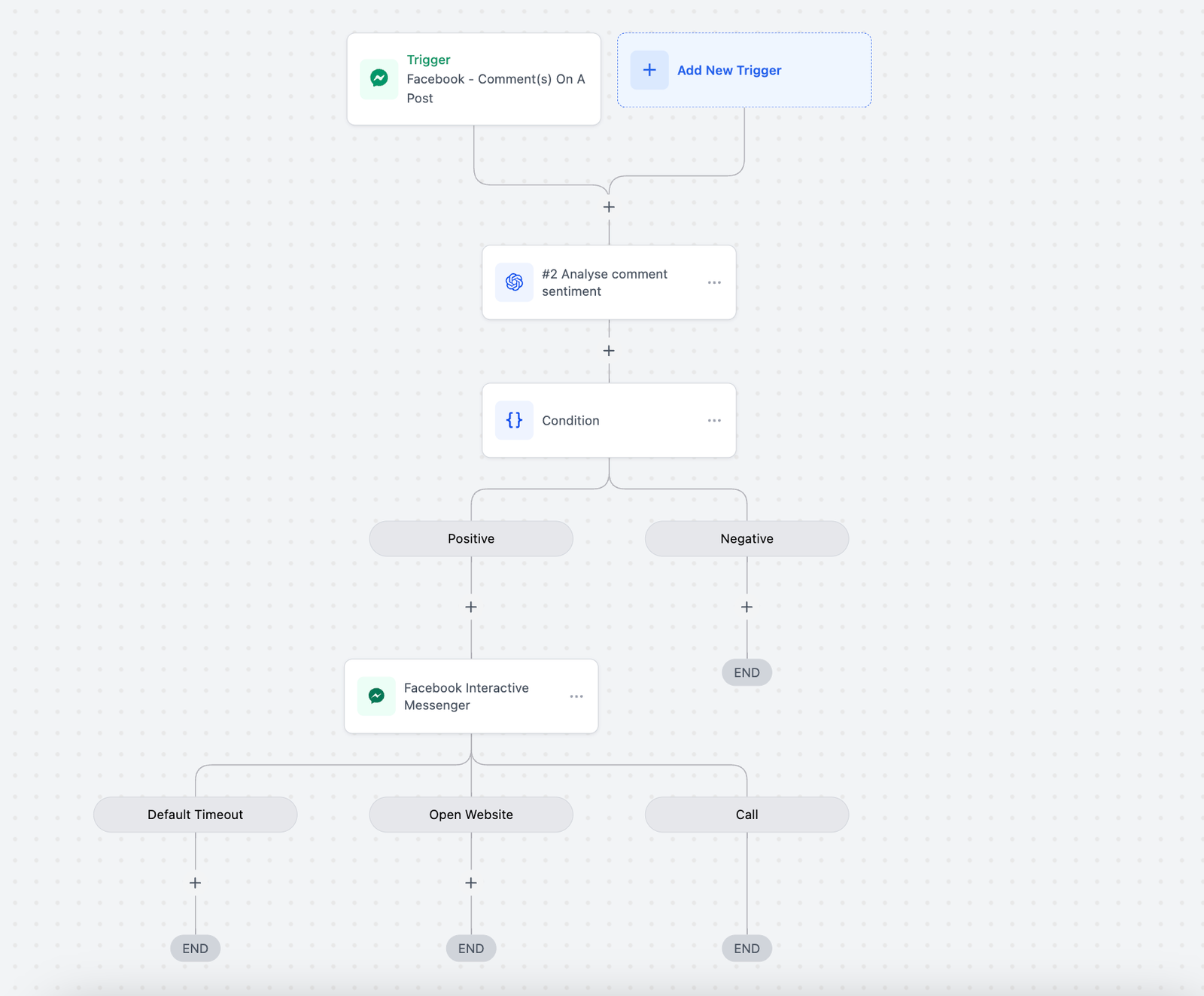Viewport: 1204px width, 996px height.
Task: Insert a step under Default Timeout branch
Action: (195, 883)
